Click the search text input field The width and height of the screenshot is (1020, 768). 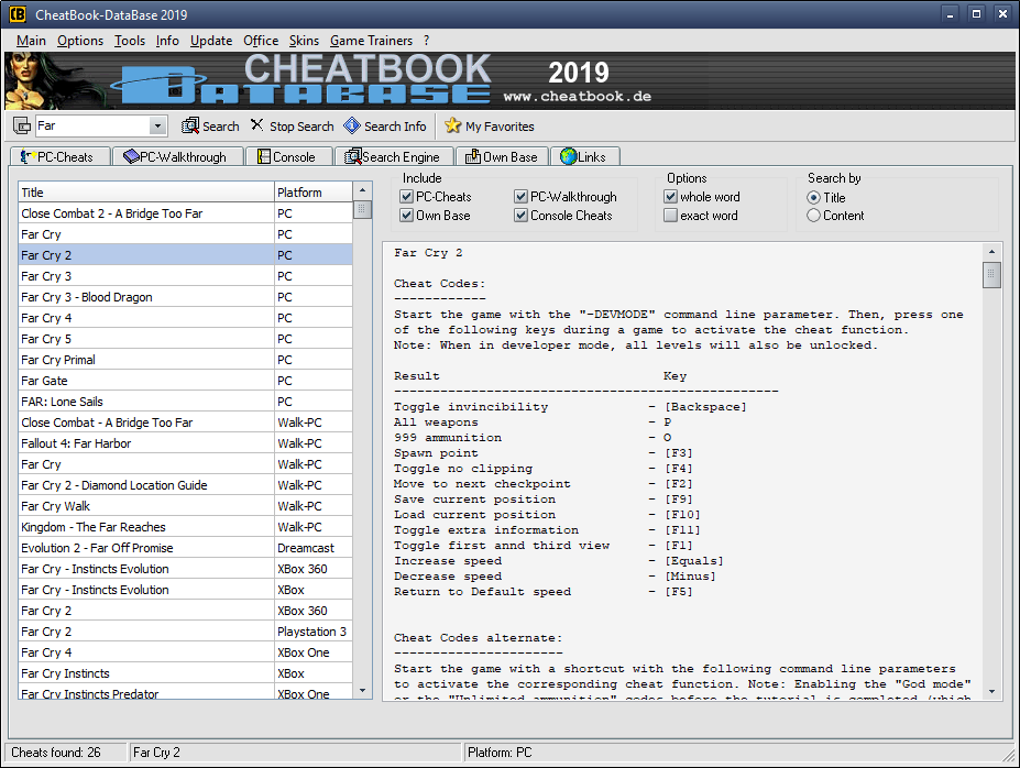[92, 126]
